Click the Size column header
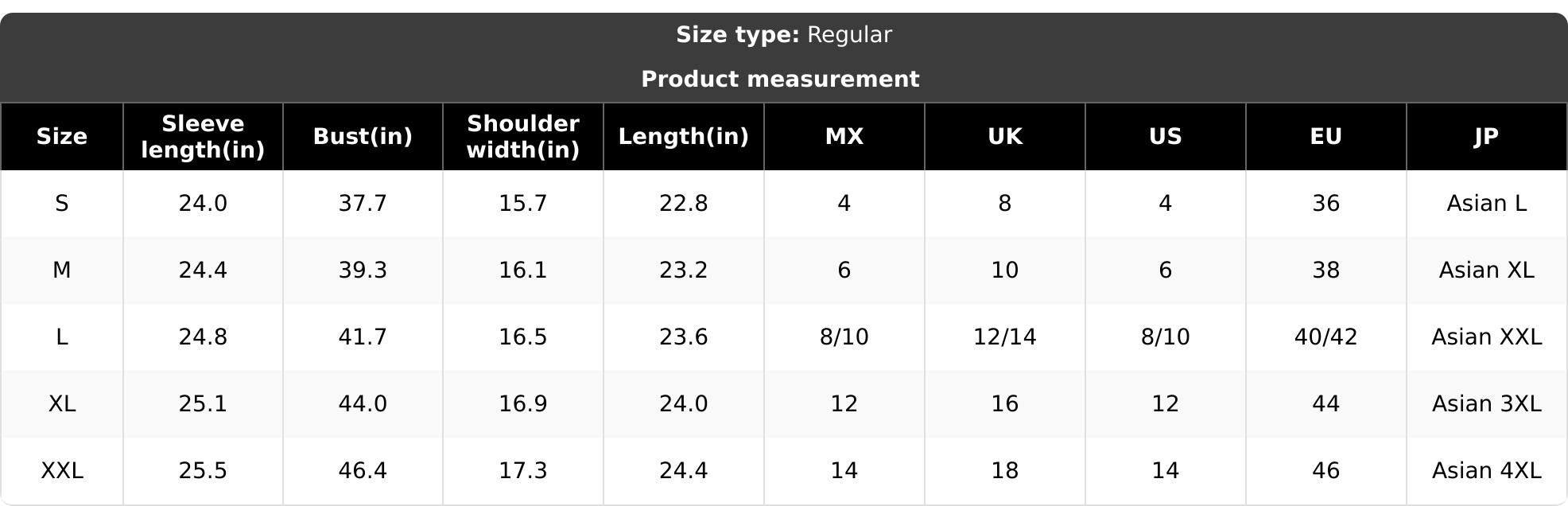The height and width of the screenshot is (506, 1568). pos(61,137)
